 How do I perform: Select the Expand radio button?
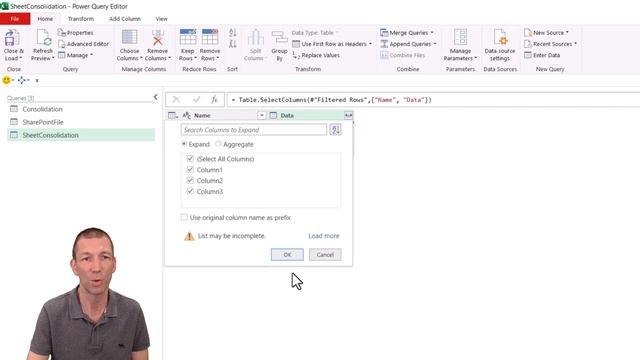click(x=184, y=144)
